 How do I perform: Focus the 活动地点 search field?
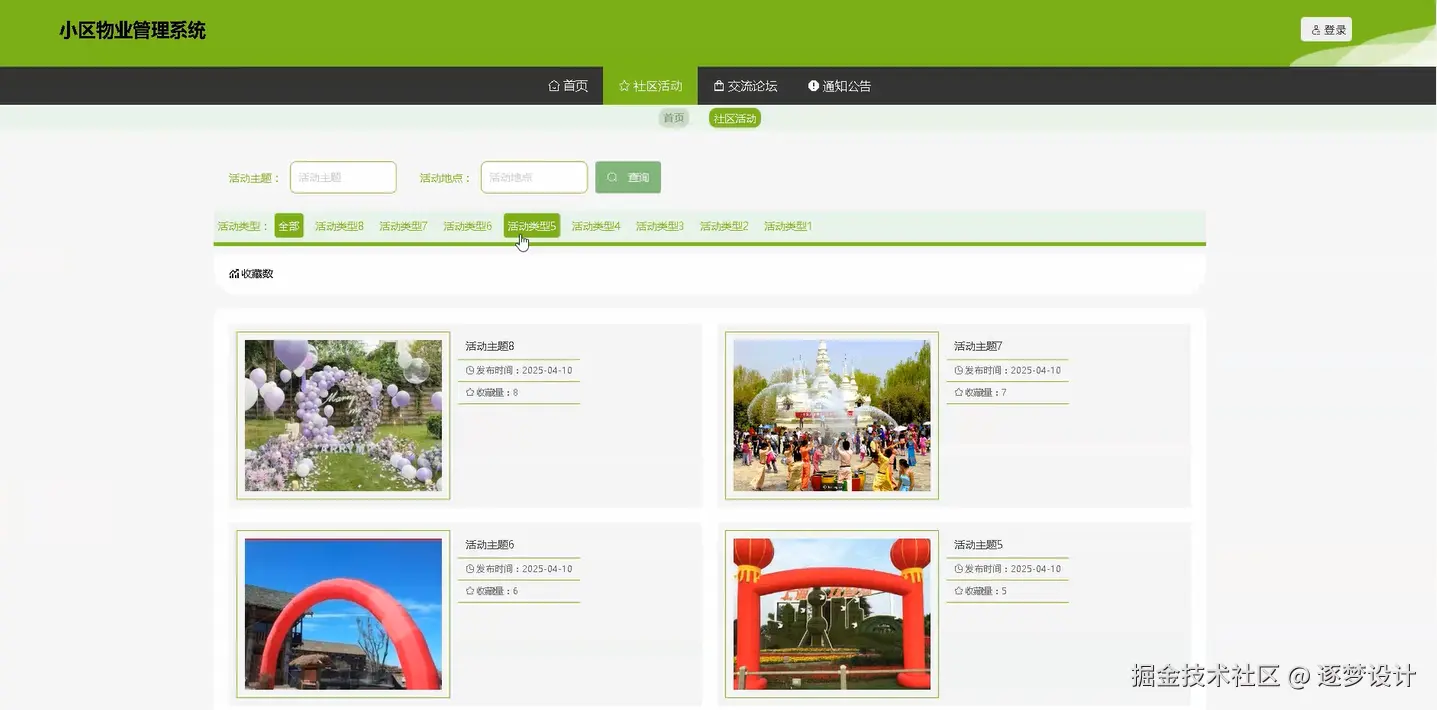tap(534, 177)
